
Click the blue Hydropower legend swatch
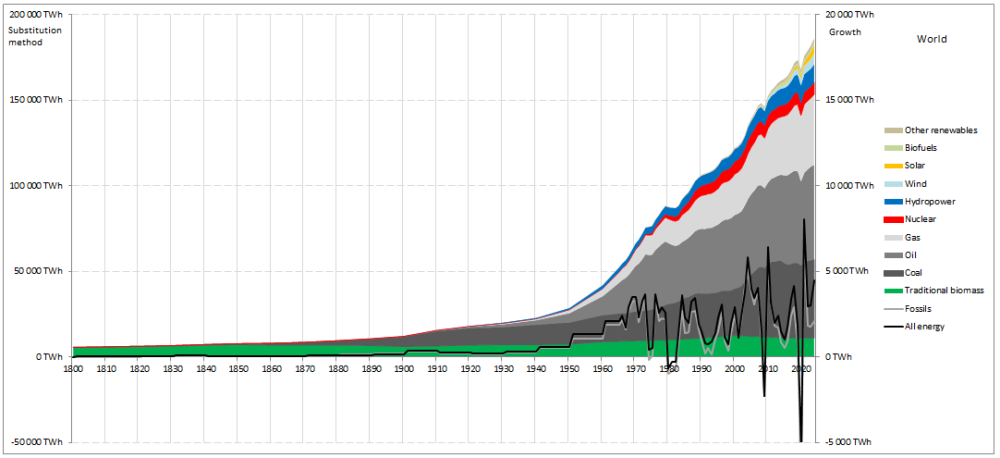tap(893, 202)
